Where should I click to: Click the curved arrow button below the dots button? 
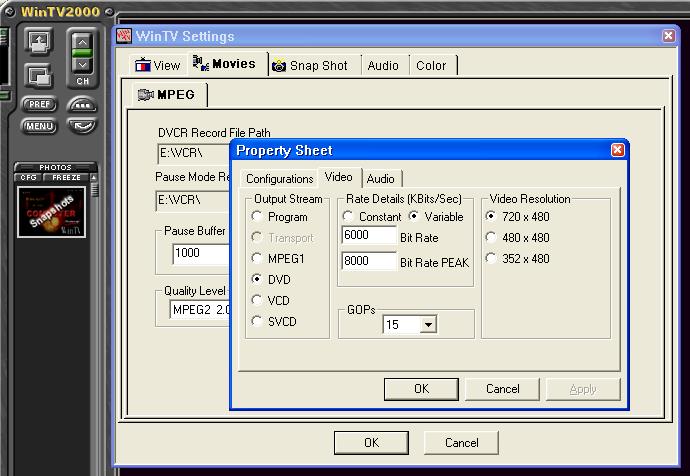click(82, 126)
